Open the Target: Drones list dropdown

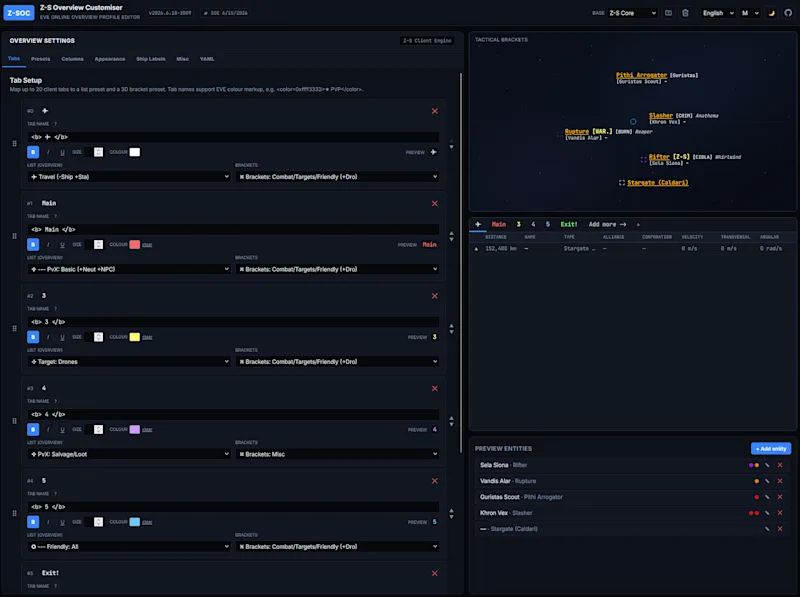[129, 361]
